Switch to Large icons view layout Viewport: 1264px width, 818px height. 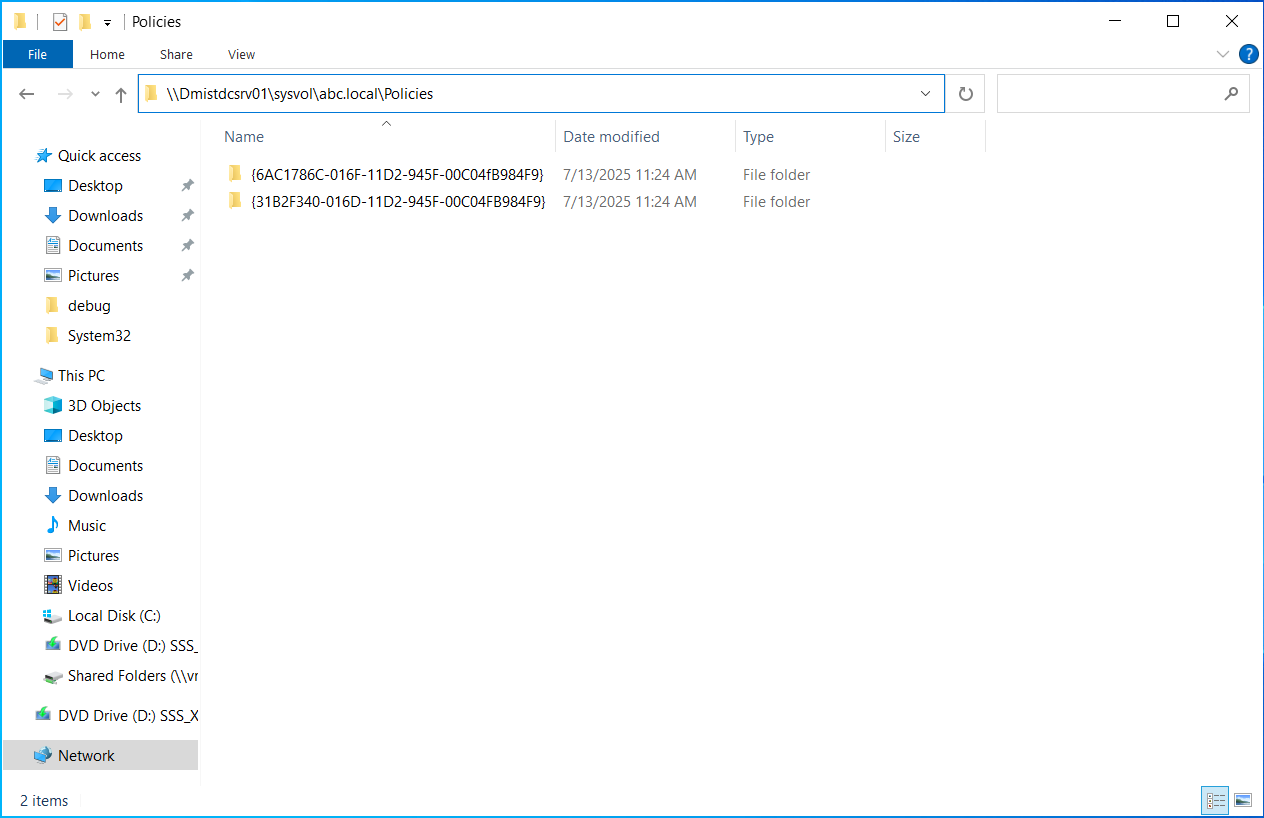click(1243, 801)
